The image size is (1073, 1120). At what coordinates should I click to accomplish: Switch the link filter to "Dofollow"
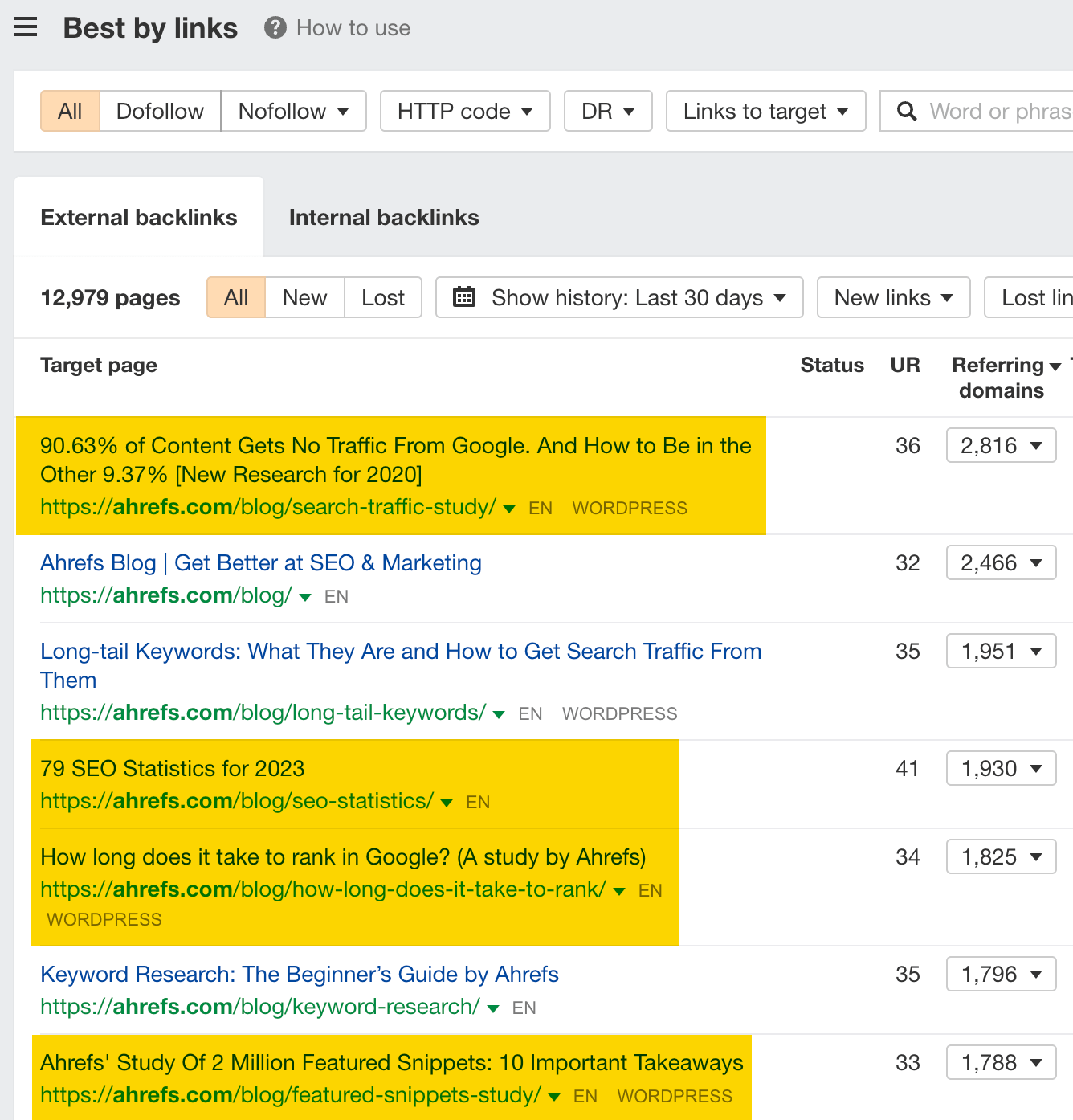coord(160,111)
